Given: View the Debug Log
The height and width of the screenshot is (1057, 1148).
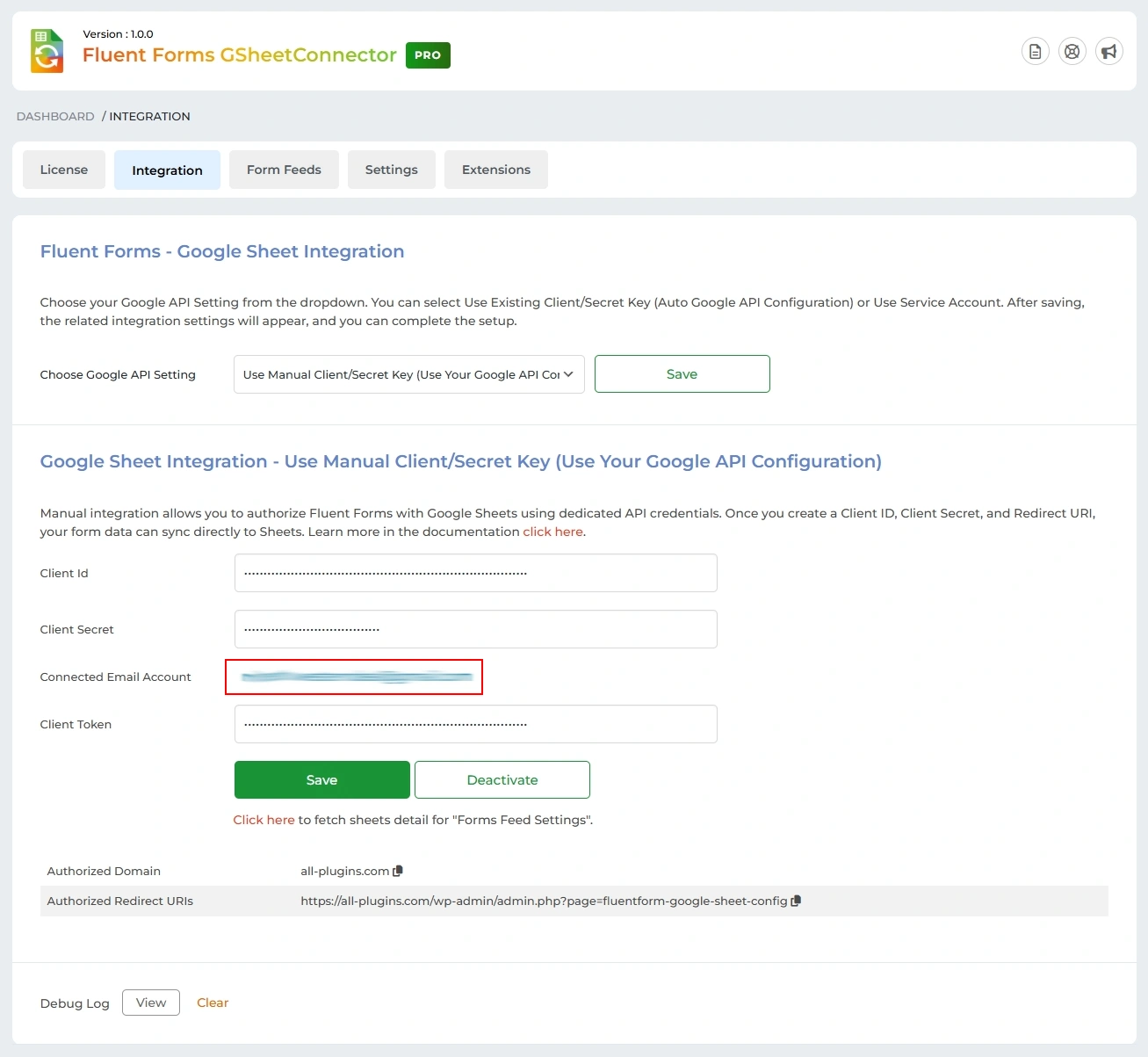Looking at the screenshot, I should [x=150, y=1002].
